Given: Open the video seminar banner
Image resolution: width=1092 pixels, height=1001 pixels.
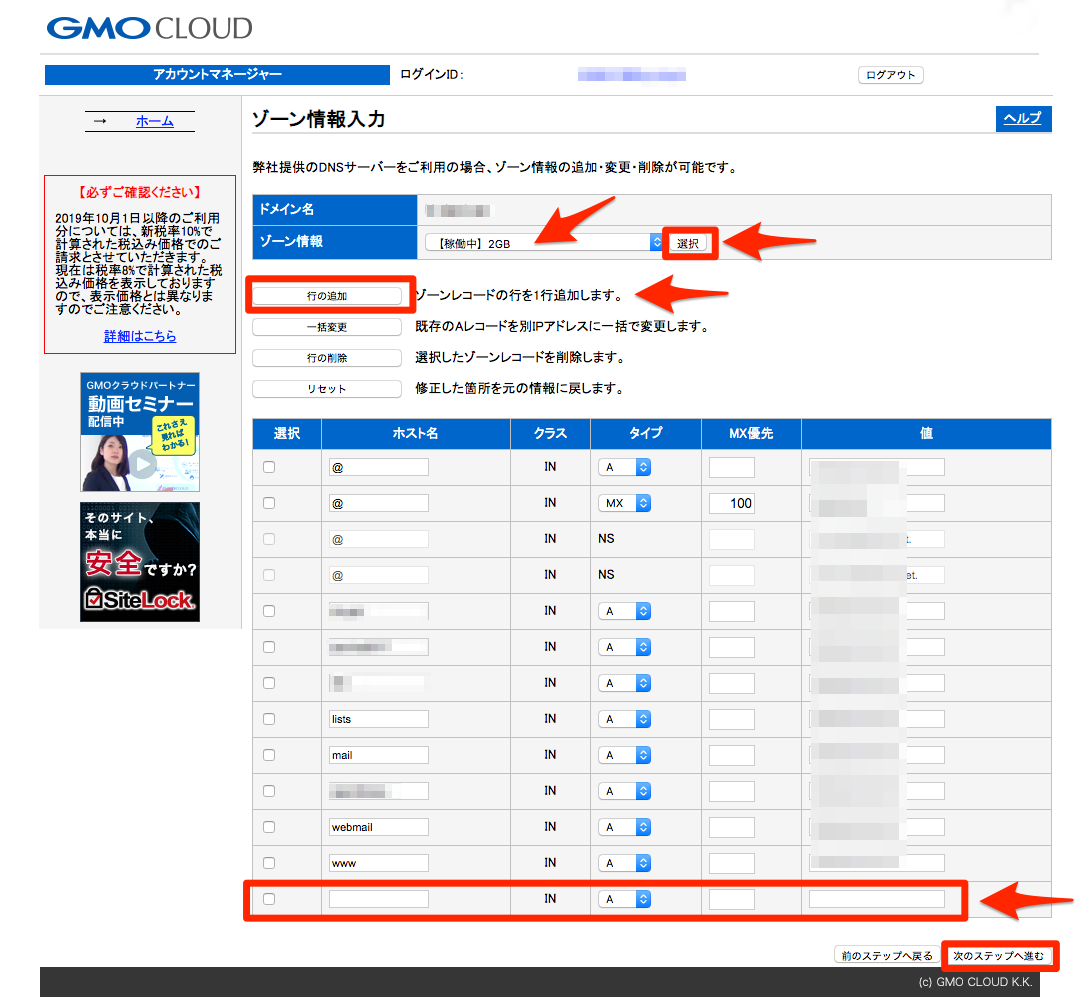Looking at the screenshot, I should point(139,432).
